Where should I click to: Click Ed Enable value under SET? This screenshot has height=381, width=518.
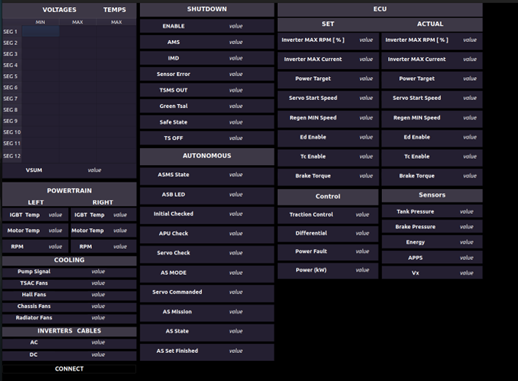(x=366, y=137)
